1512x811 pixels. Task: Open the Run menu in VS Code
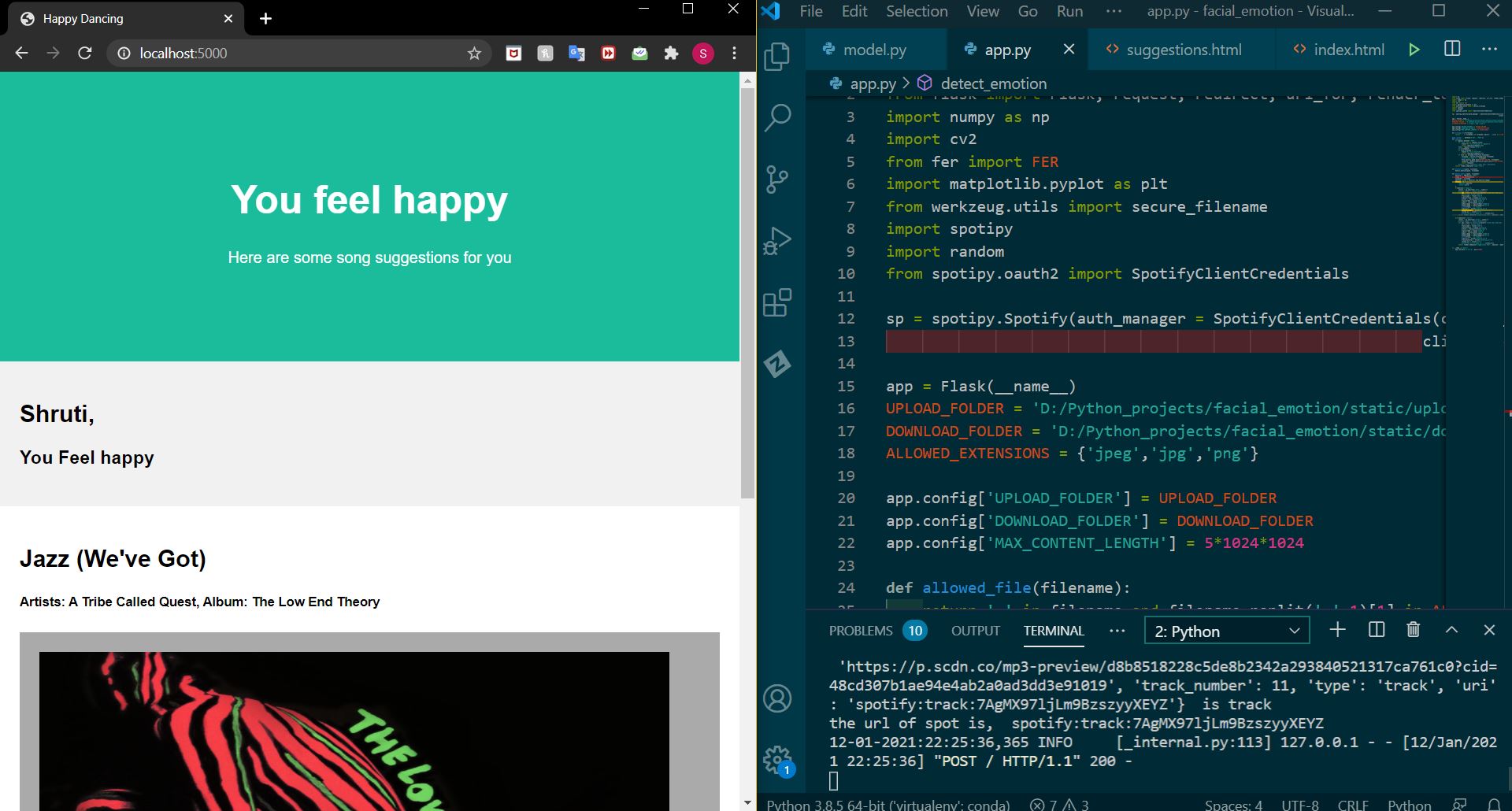pyautogui.click(x=1069, y=11)
